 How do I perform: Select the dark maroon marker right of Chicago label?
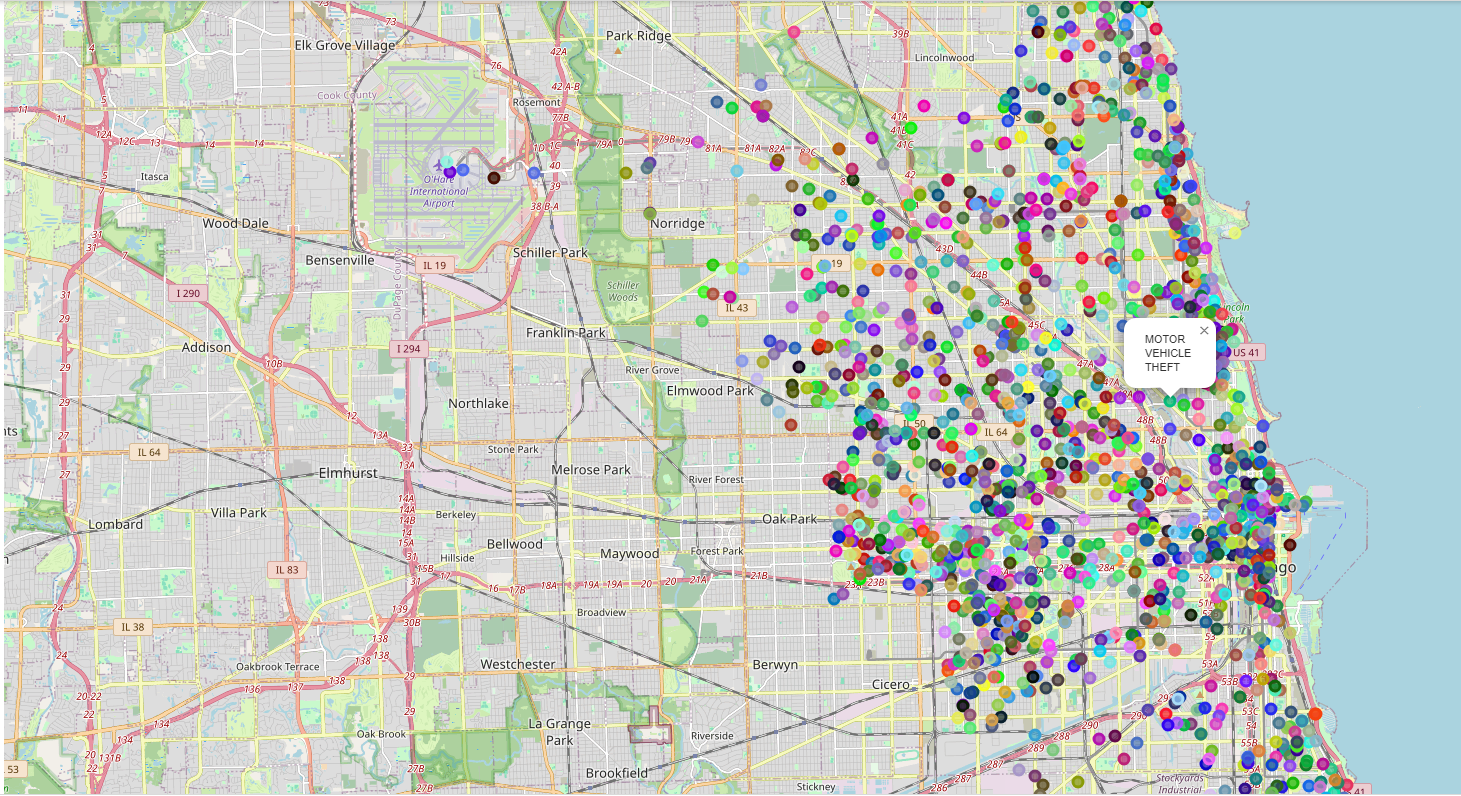click(1289, 545)
